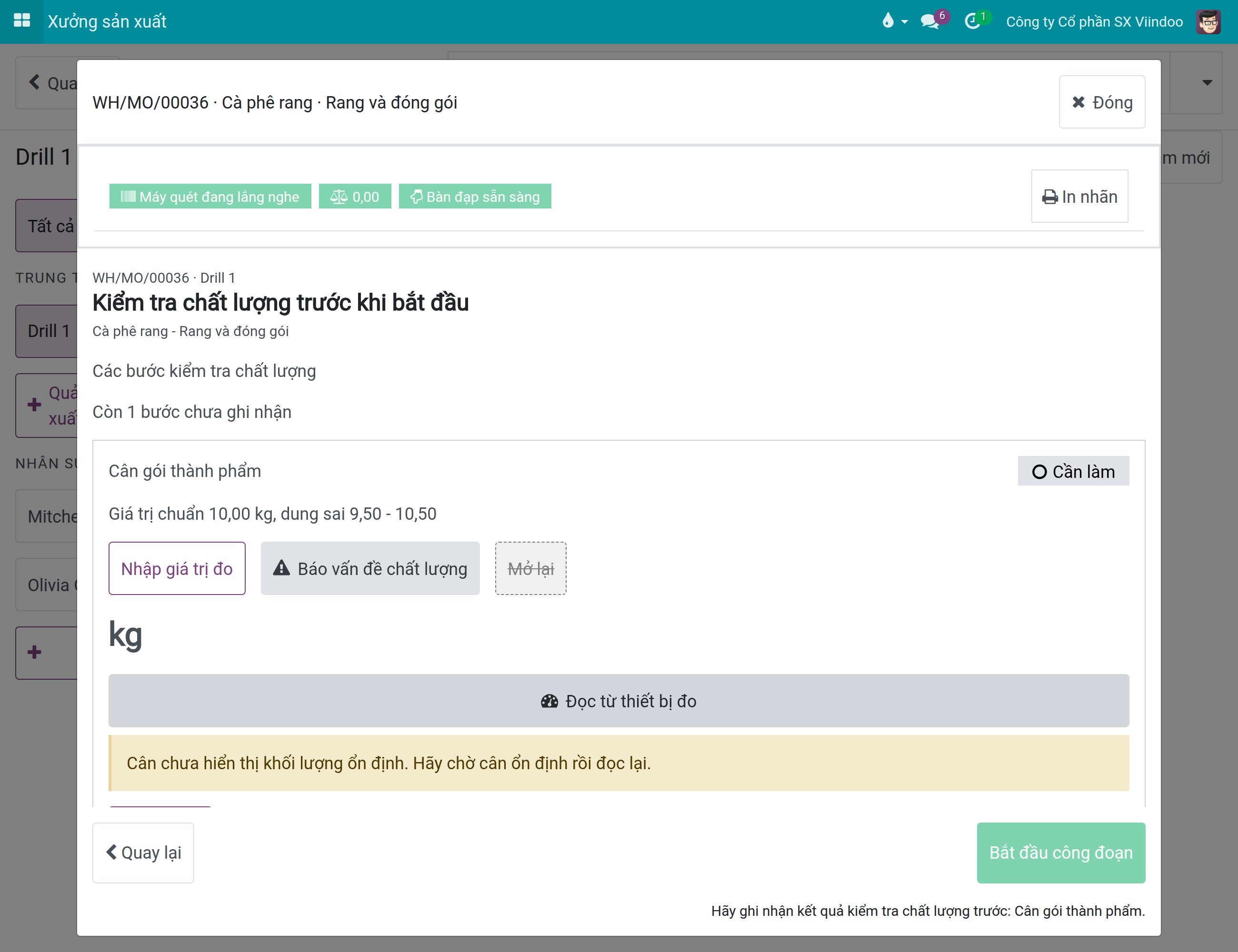Viewport: 1238px width, 952px height.
Task: Select Nhập giá trị đo option
Action: point(177,568)
